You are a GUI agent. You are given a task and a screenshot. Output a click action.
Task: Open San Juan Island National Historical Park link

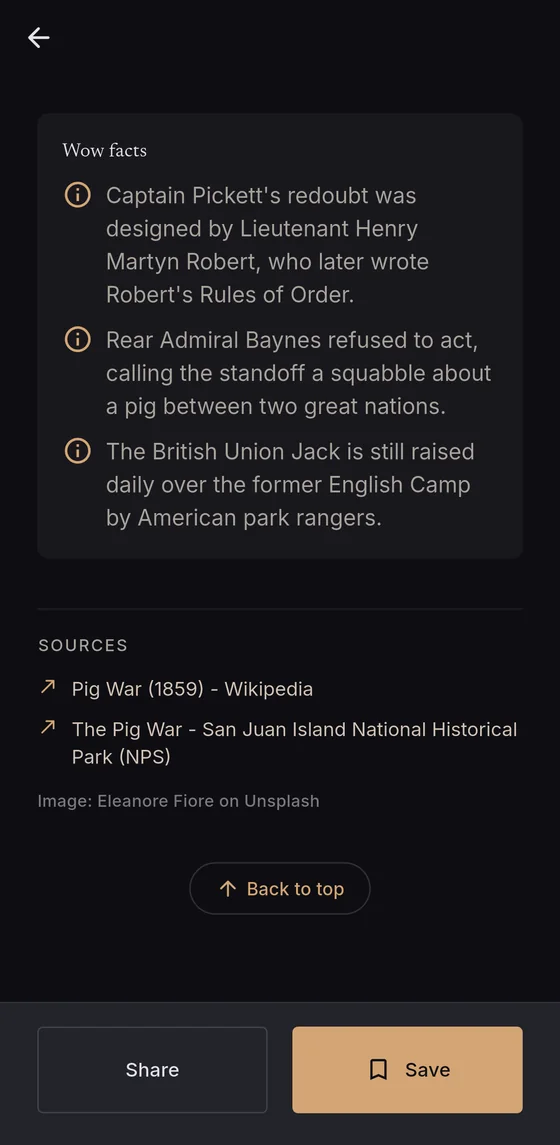[294, 743]
